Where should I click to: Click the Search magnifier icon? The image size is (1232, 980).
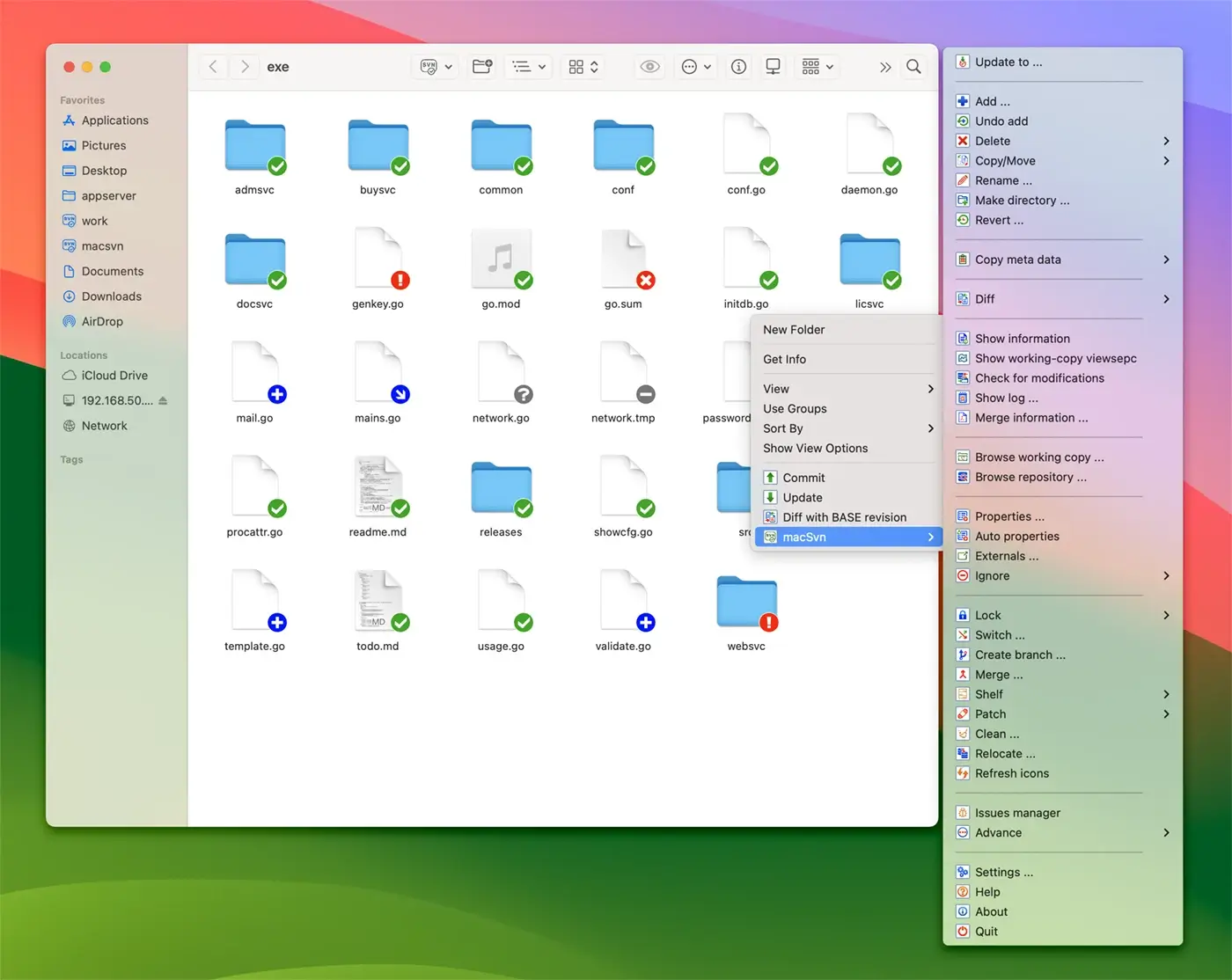(913, 66)
